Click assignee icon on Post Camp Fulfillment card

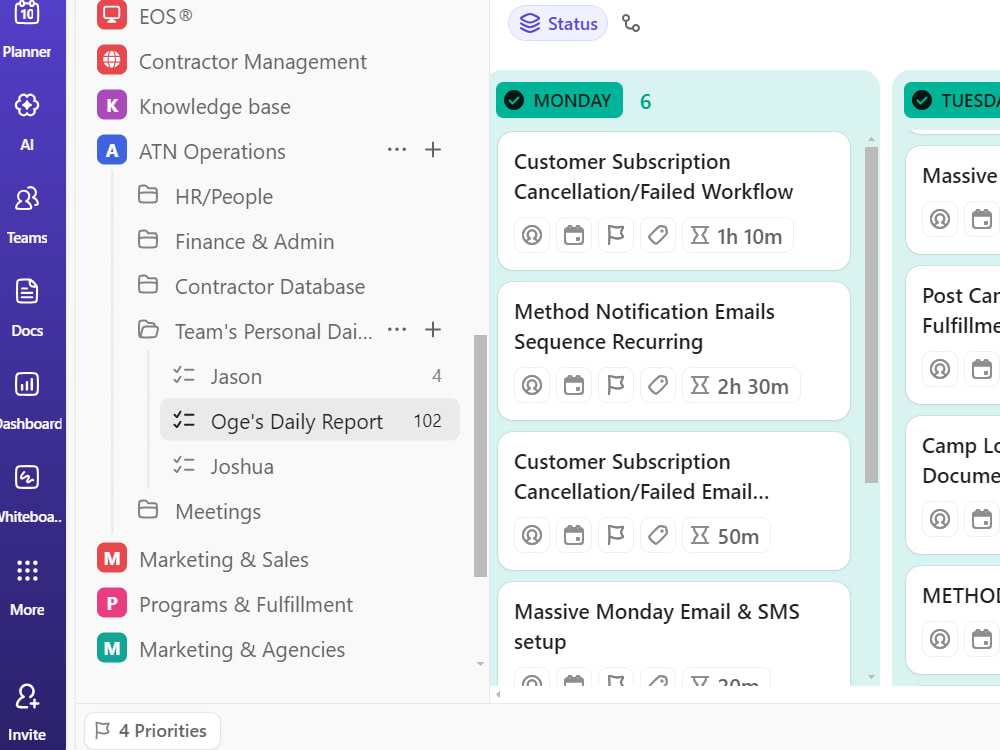pyautogui.click(x=940, y=369)
